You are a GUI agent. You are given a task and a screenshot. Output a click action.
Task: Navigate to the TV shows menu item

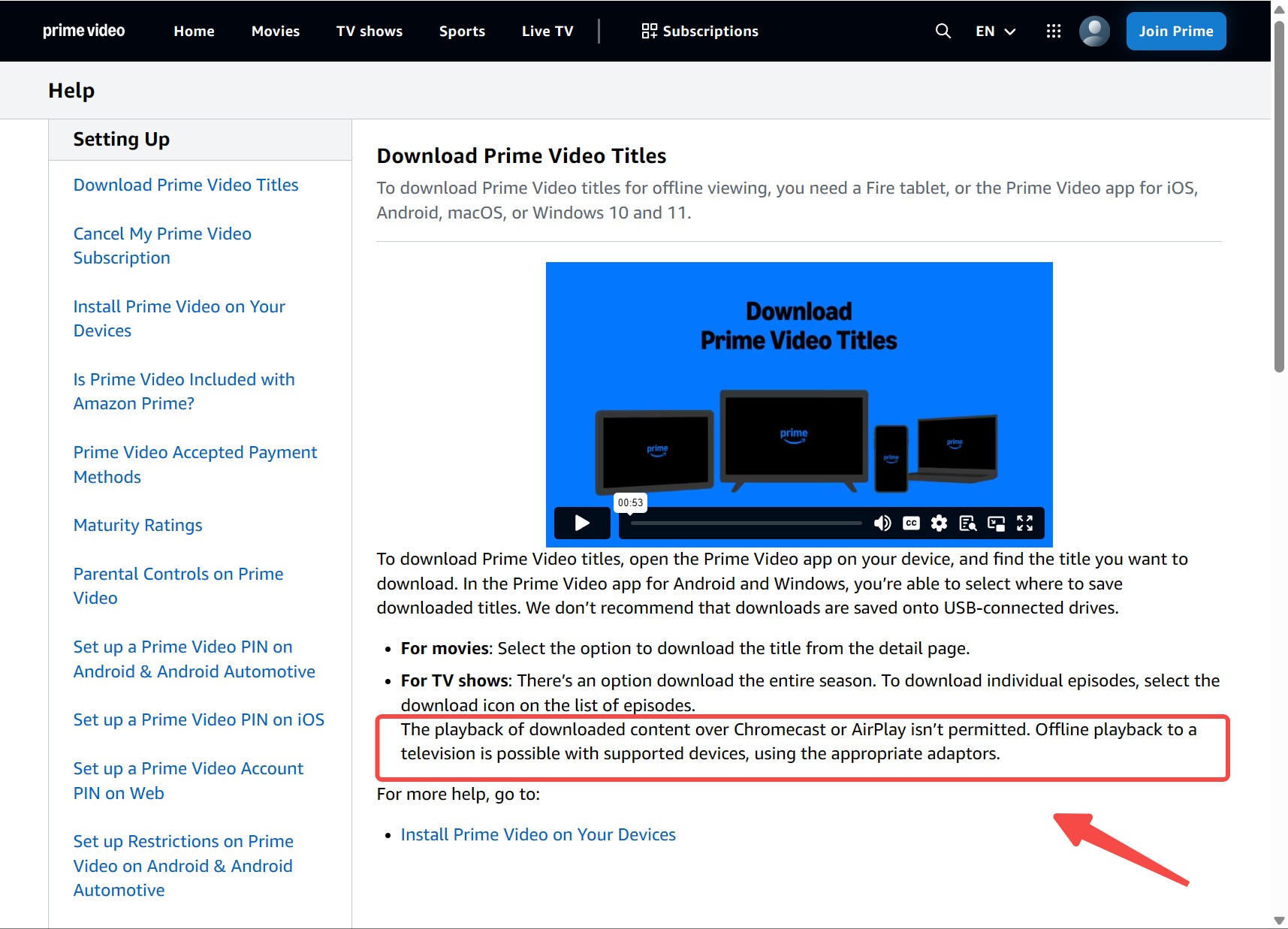pos(369,31)
